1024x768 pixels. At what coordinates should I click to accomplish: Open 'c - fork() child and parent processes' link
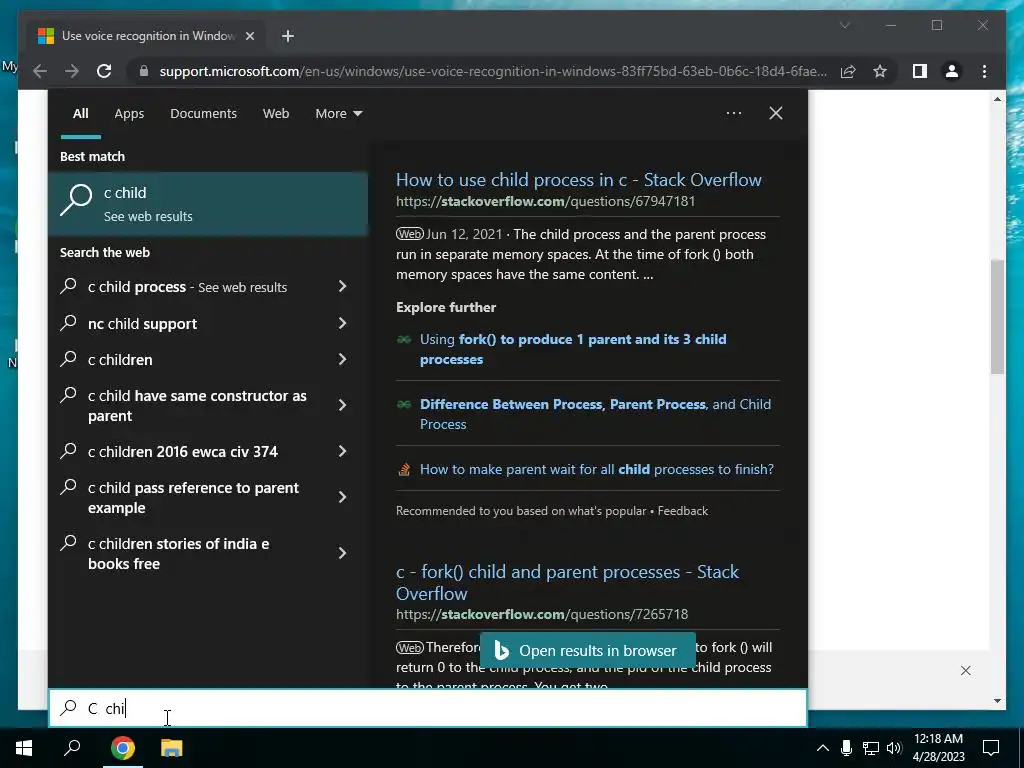[x=567, y=582]
